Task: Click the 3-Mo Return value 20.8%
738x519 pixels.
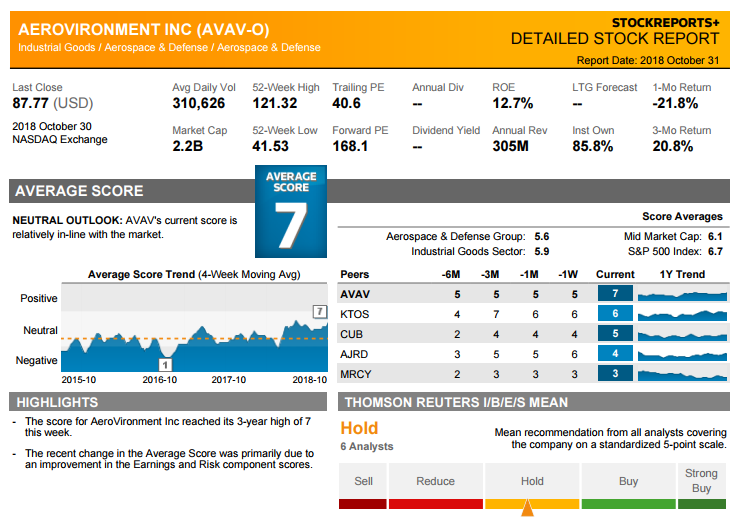Action: [x=673, y=146]
